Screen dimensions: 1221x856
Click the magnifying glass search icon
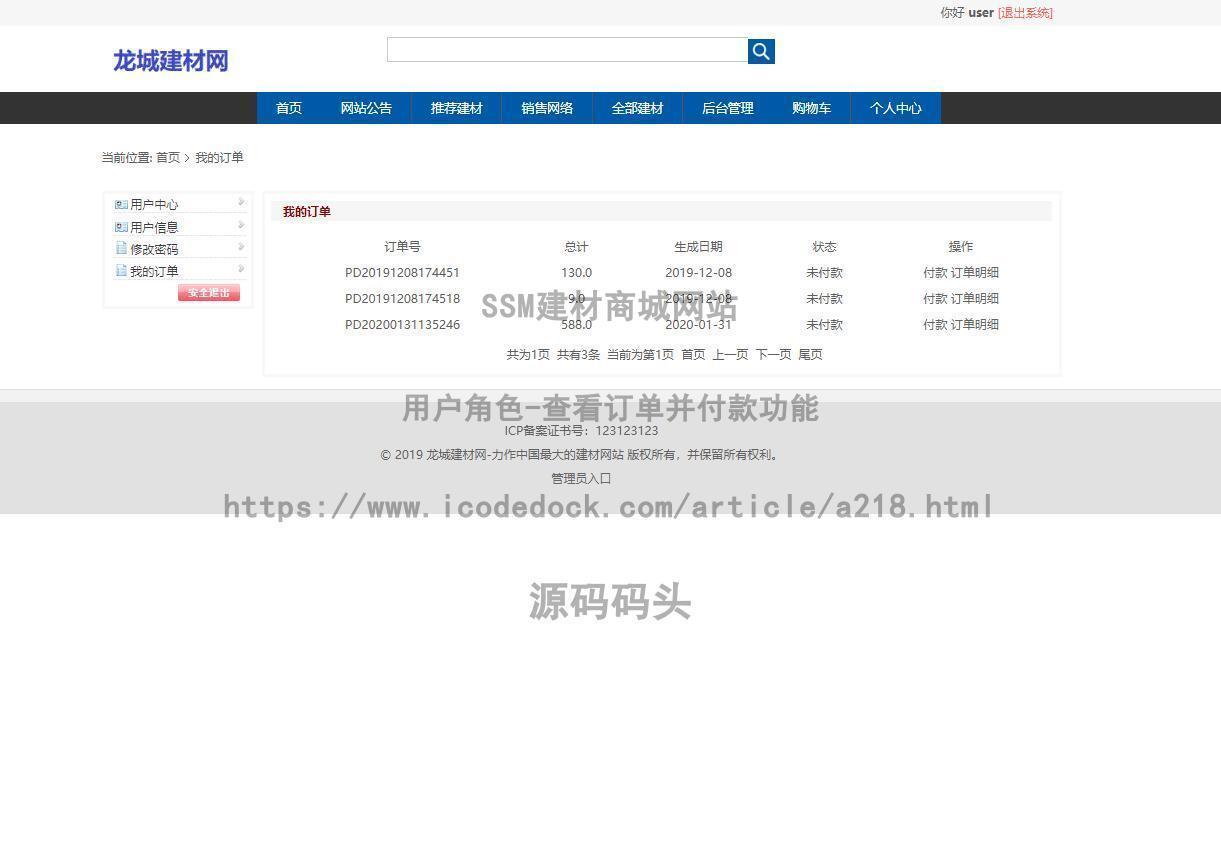(x=760, y=51)
